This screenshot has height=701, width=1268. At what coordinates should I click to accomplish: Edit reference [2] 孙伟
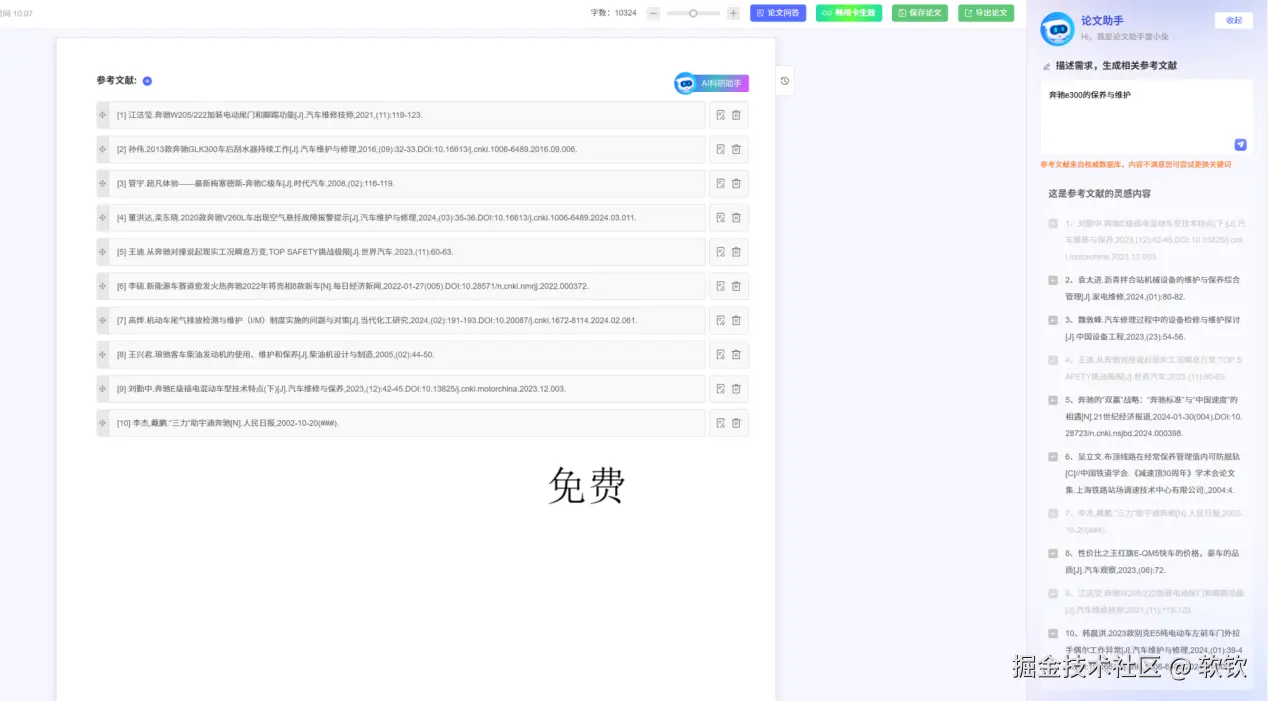(720, 149)
